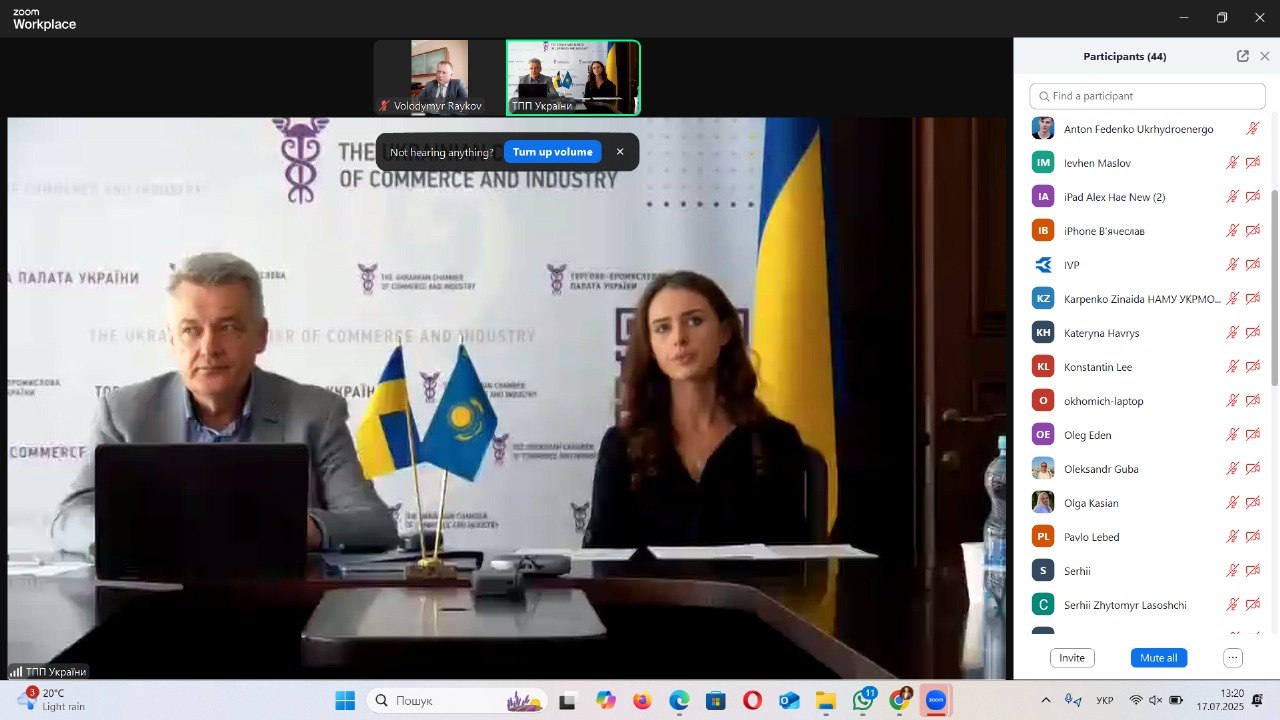Select participant name Pavlo Lebed

click(1091, 537)
